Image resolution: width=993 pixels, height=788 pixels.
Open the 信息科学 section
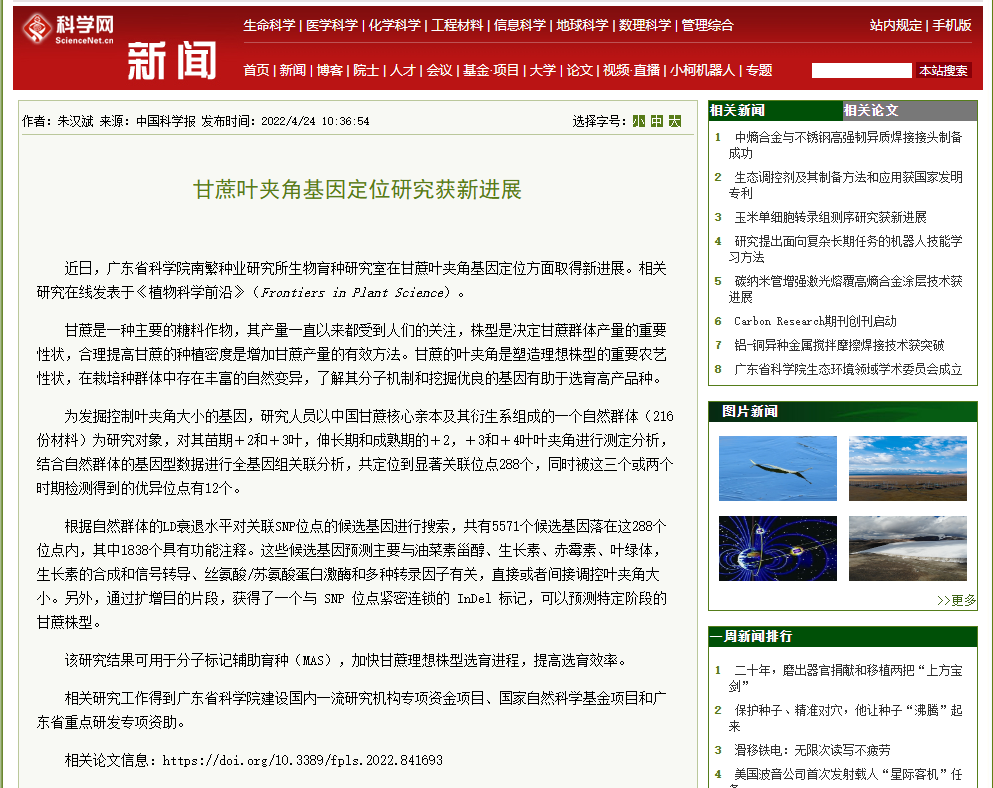[520, 25]
